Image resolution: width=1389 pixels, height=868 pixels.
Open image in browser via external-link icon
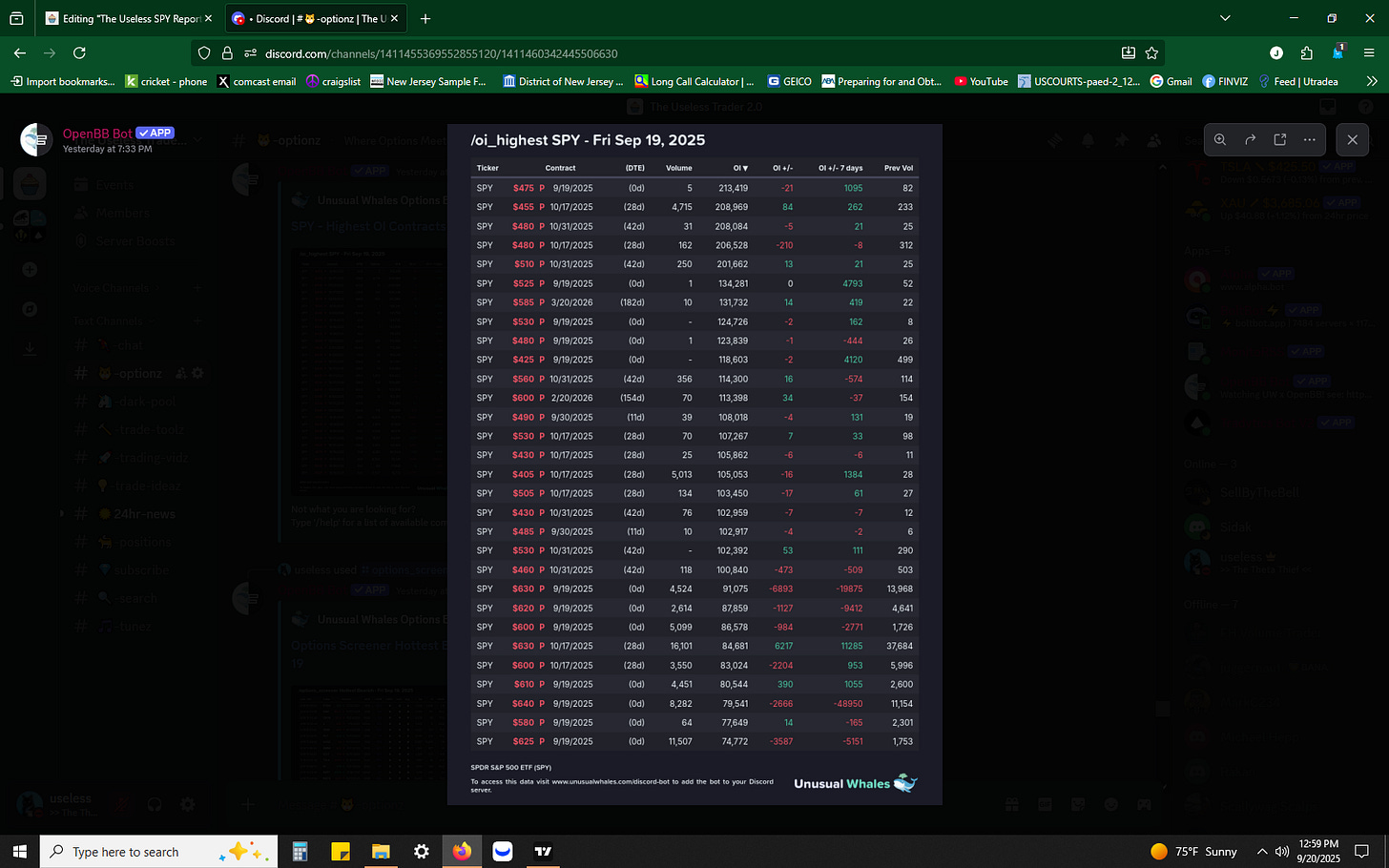pos(1280,139)
